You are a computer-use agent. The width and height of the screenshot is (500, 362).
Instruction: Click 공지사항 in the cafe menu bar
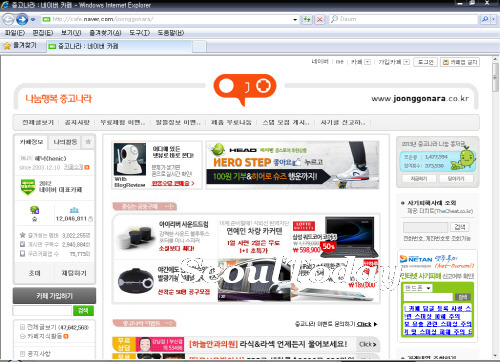click(x=77, y=122)
